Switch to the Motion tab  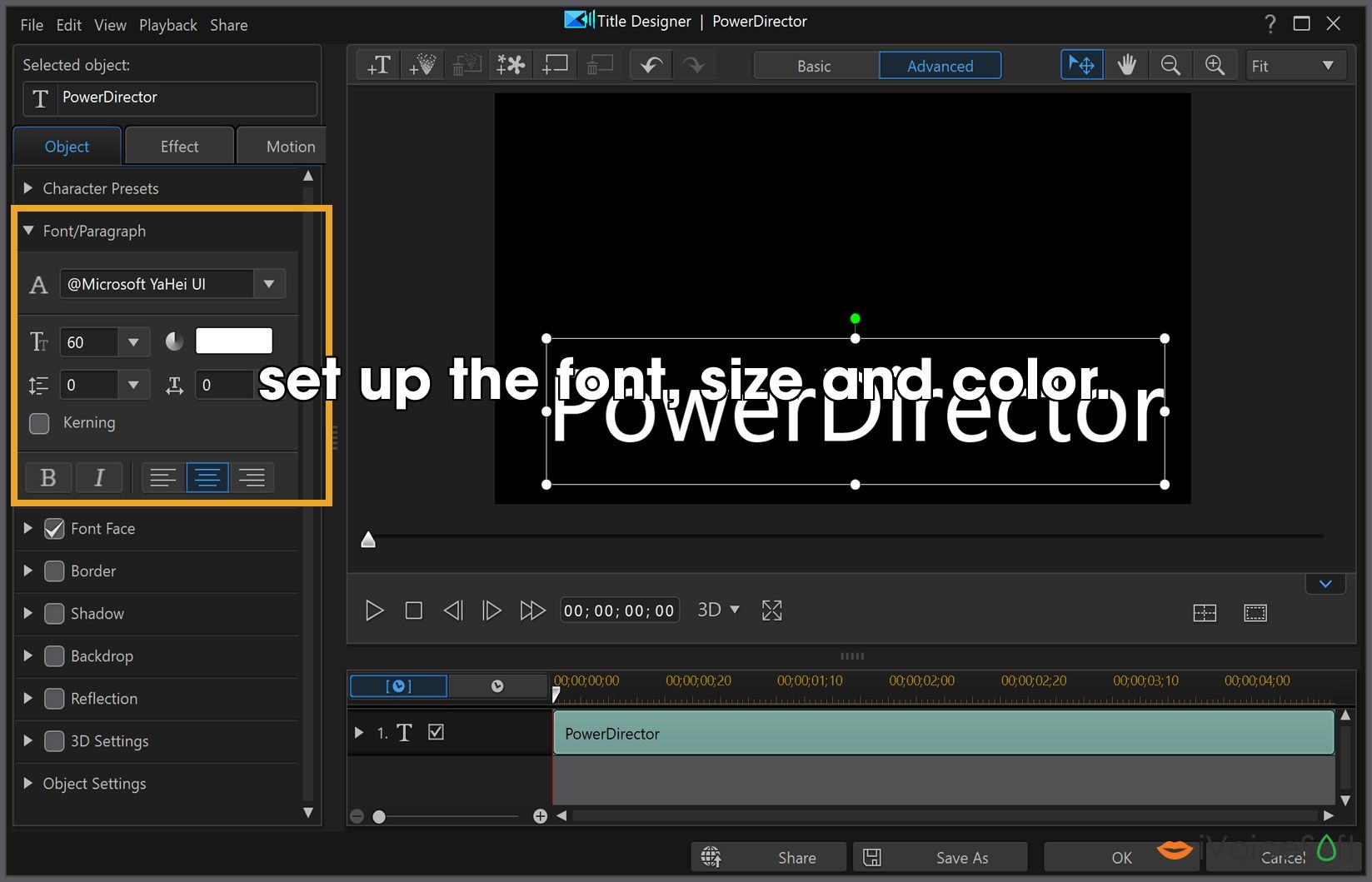click(x=282, y=147)
